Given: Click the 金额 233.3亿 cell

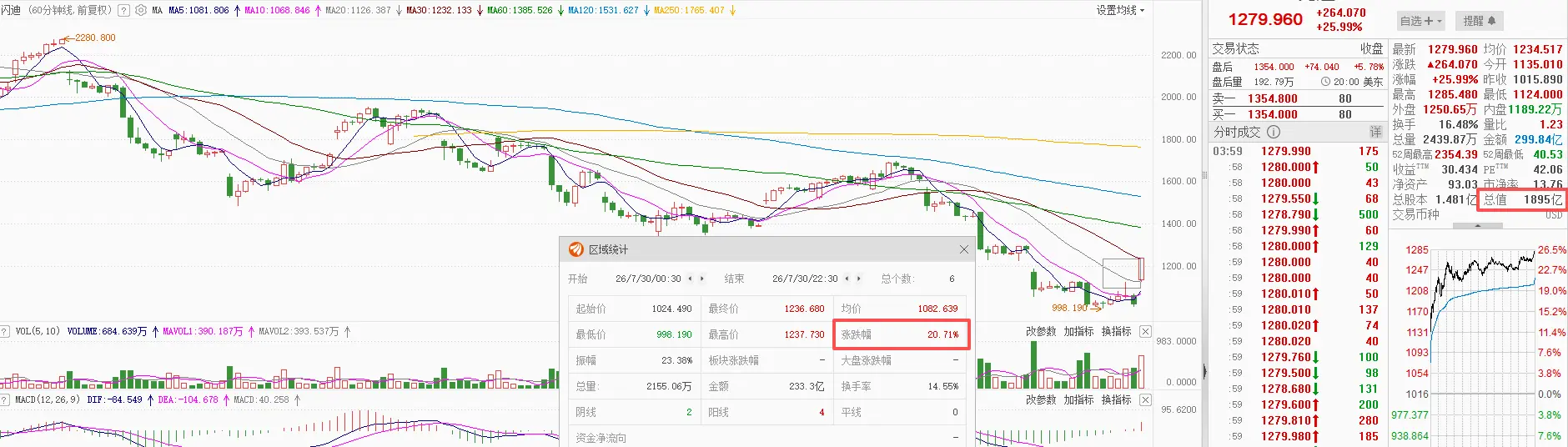Looking at the screenshot, I should (x=766, y=386).
